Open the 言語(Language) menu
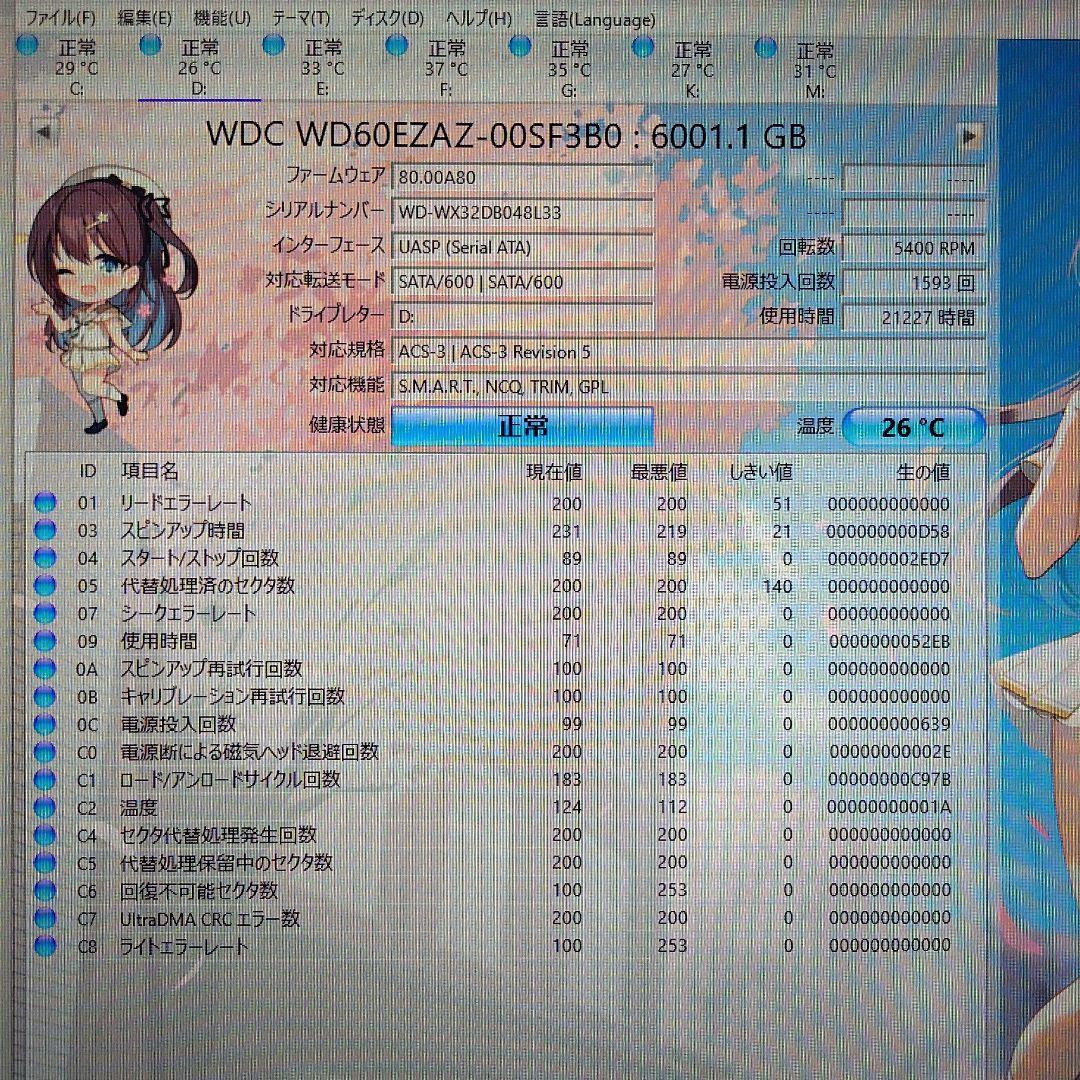 [x=595, y=19]
